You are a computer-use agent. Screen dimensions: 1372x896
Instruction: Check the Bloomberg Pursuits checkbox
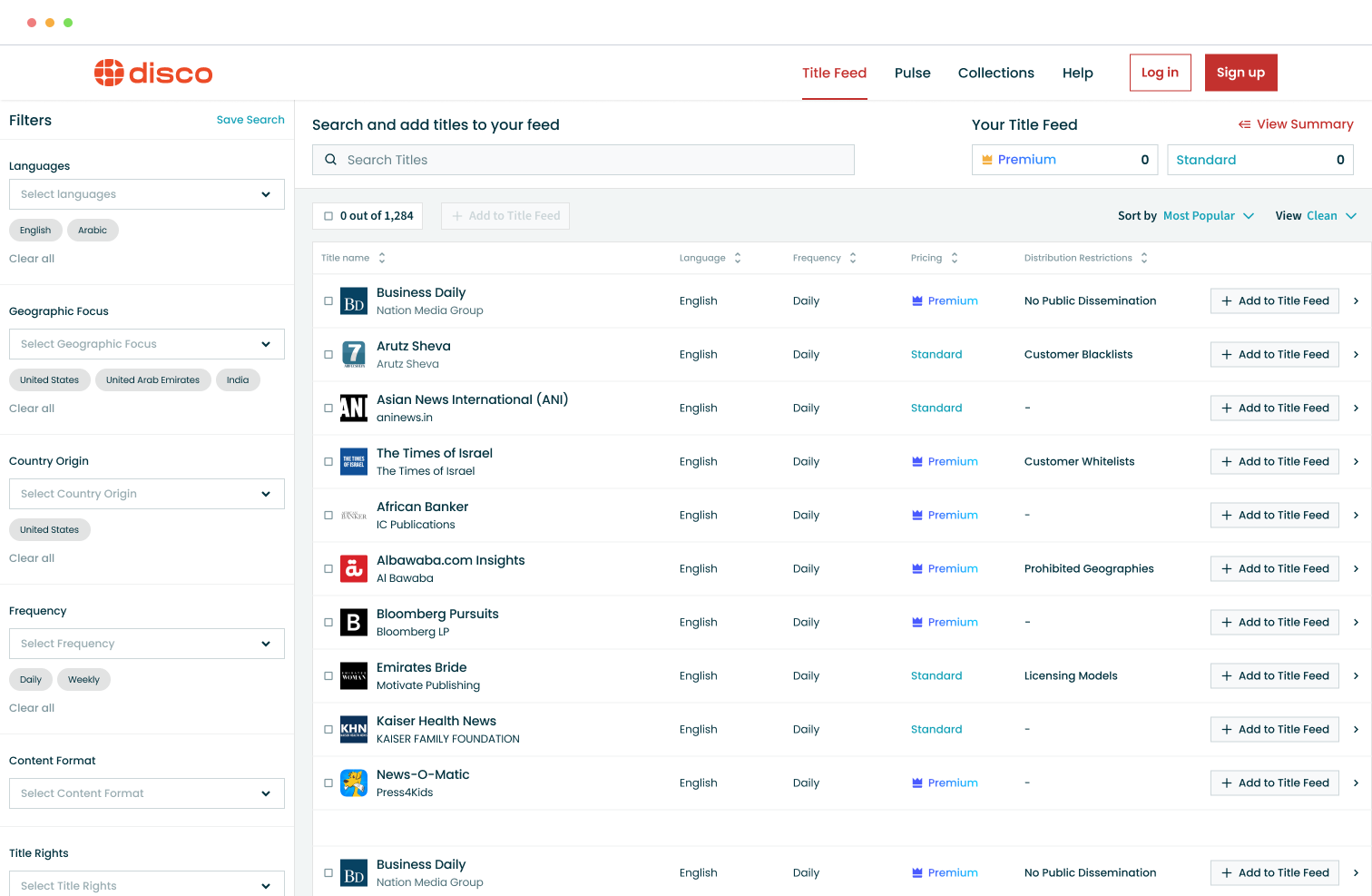tap(328, 623)
